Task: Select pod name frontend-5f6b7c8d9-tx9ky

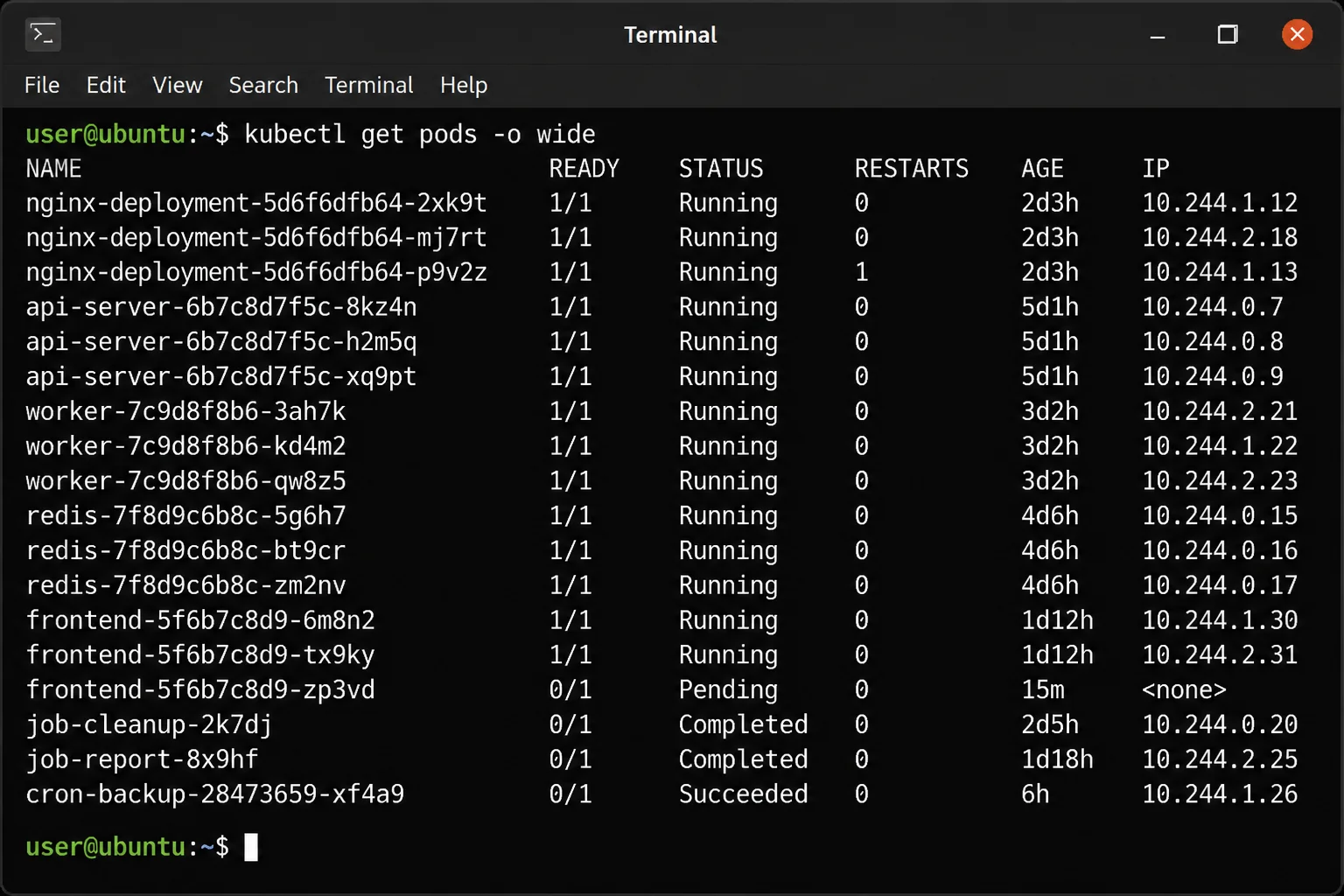Action: 200,655
